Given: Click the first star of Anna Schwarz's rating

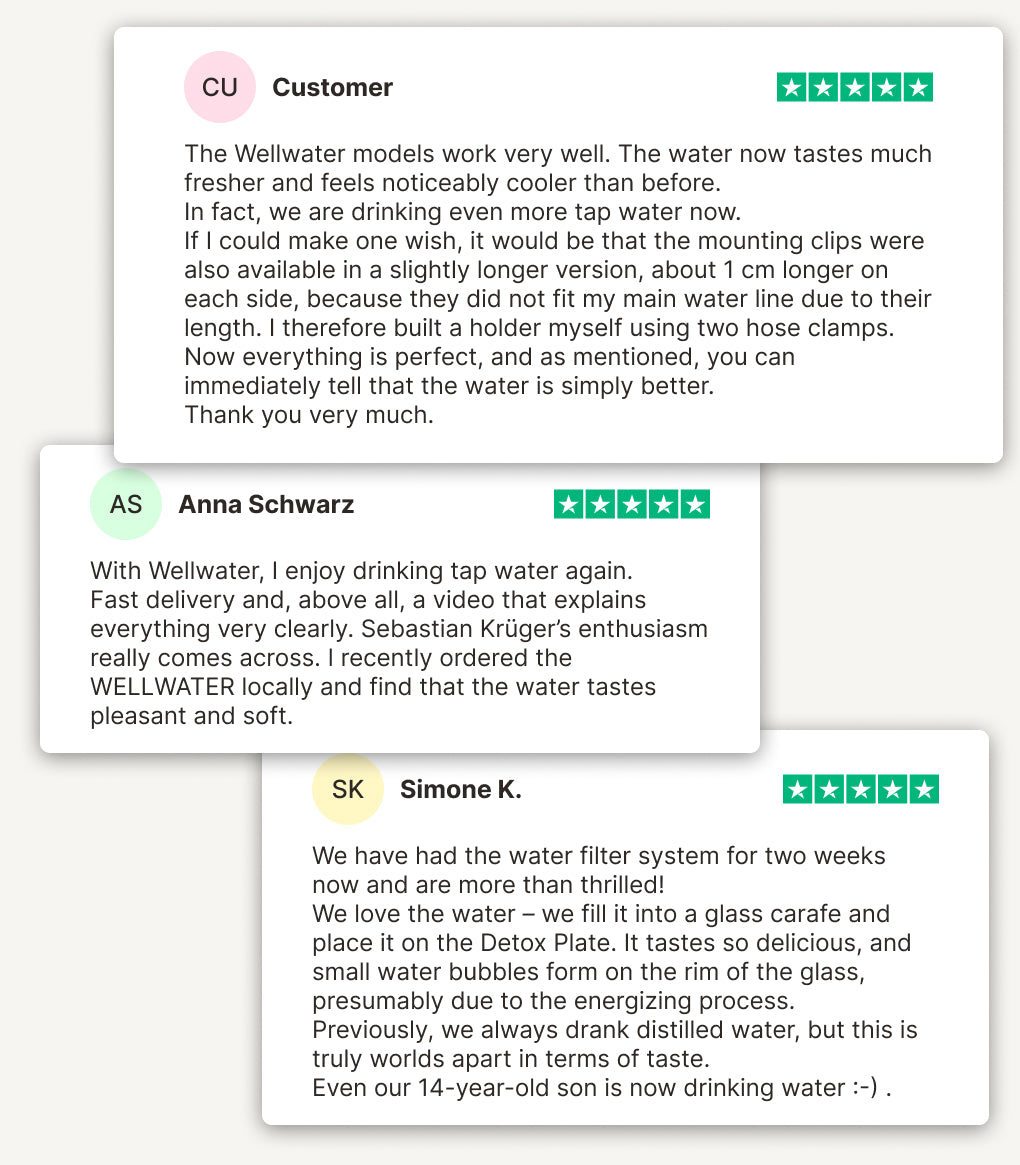Looking at the screenshot, I should point(570,505).
